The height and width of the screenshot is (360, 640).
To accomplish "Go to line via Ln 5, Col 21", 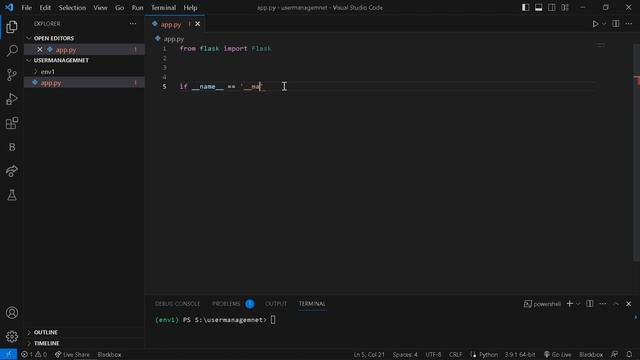I will (369, 355).
